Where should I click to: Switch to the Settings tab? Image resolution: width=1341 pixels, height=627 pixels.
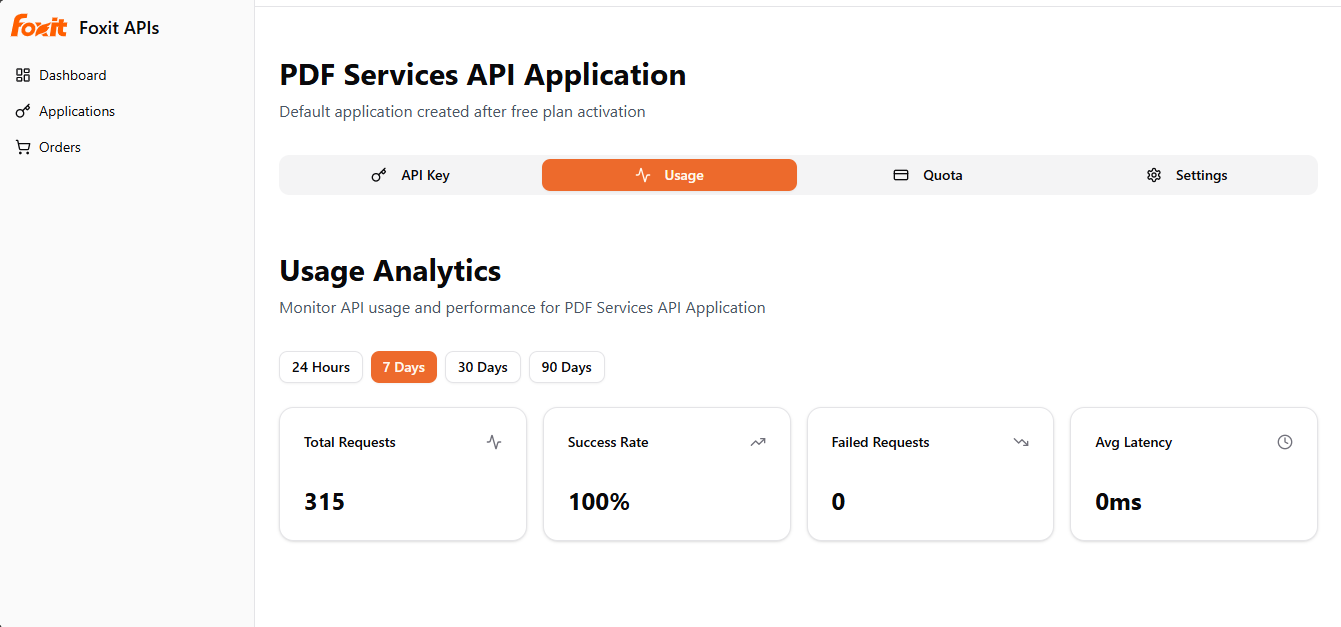point(1186,175)
